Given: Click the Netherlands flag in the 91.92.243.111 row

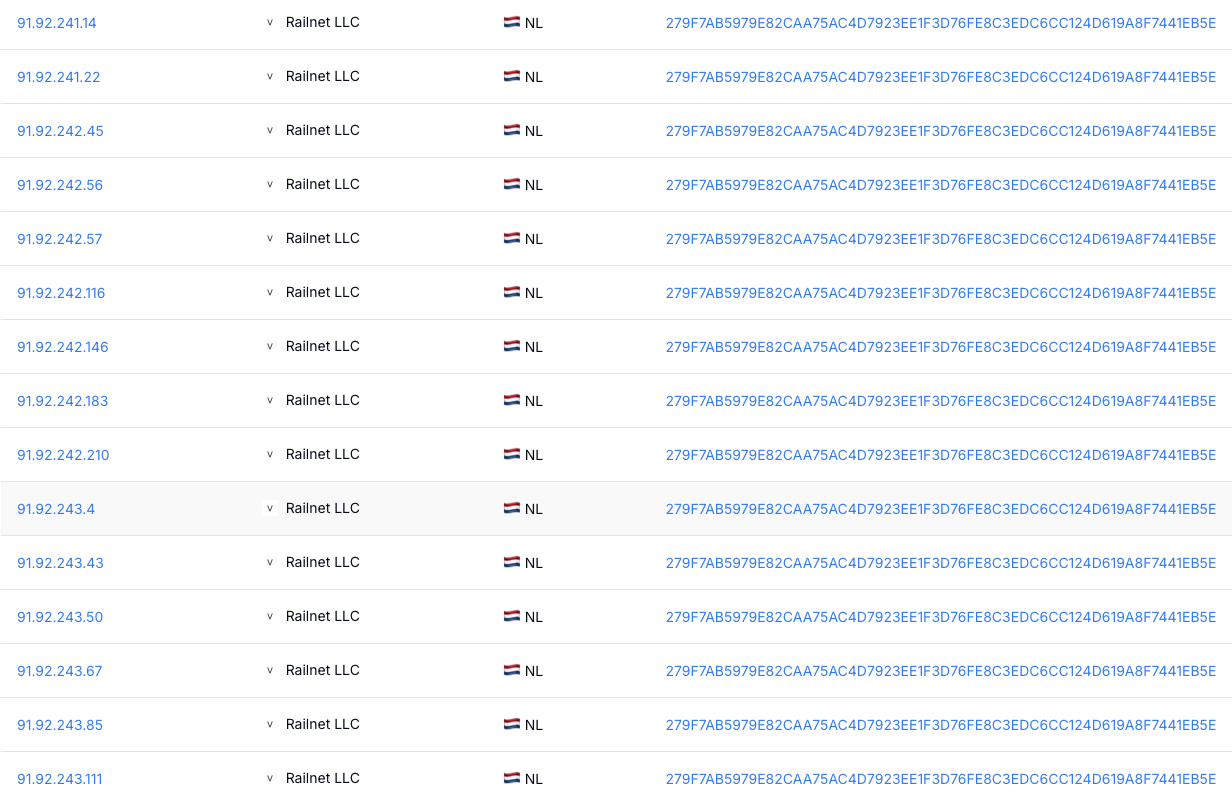Looking at the screenshot, I should tap(511, 778).
